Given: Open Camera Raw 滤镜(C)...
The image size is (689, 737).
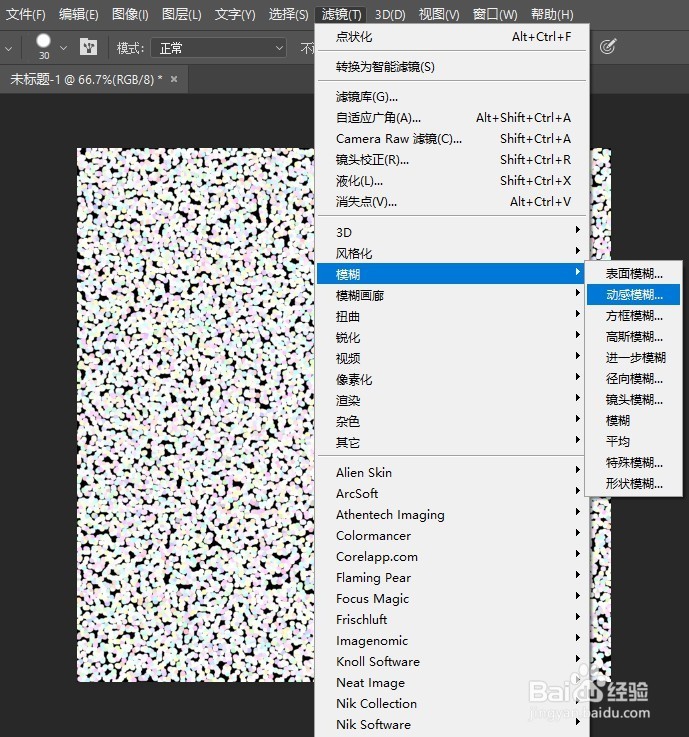Looking at the screenshot, I should [451, 139].
